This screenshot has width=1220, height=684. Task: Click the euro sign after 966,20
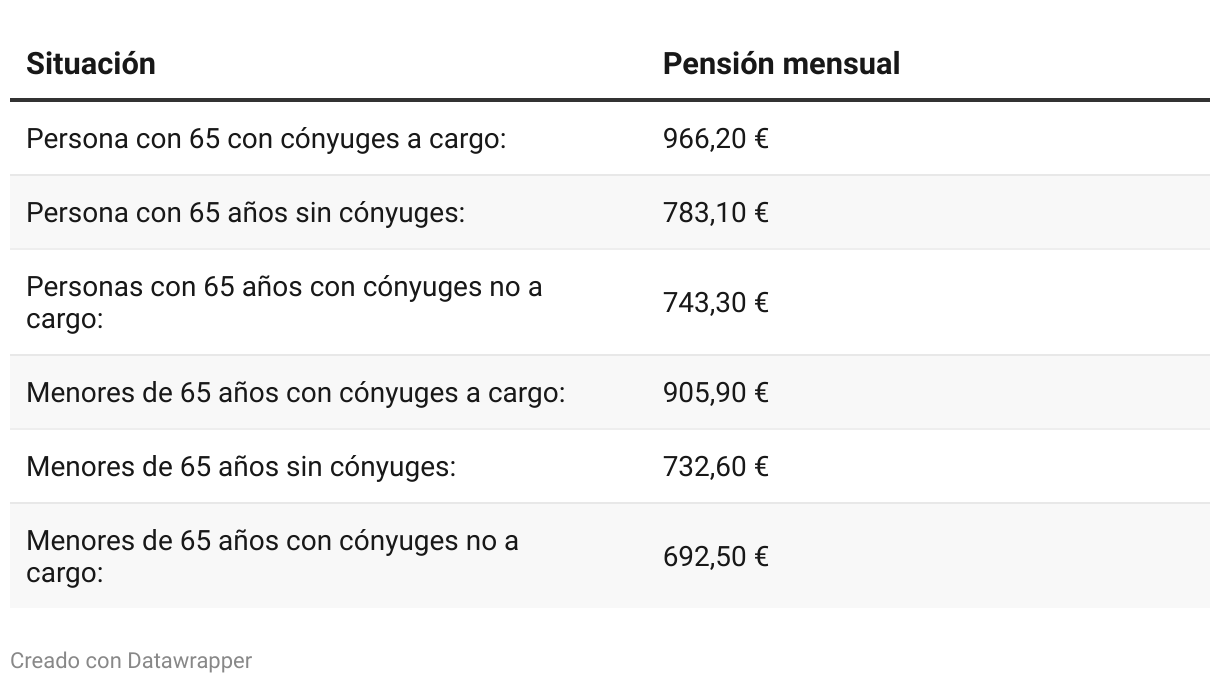click(761, 139)
